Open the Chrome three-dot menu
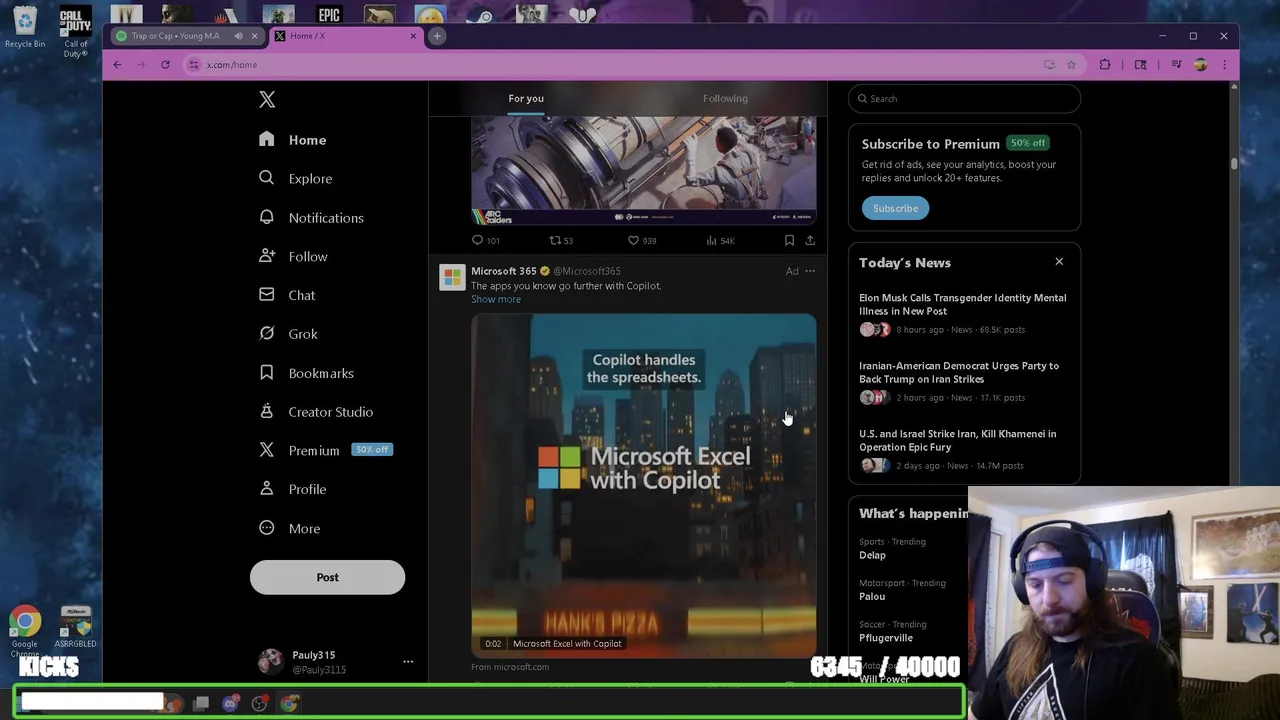Viewport: 1280px width, 720px height. 1224,65
